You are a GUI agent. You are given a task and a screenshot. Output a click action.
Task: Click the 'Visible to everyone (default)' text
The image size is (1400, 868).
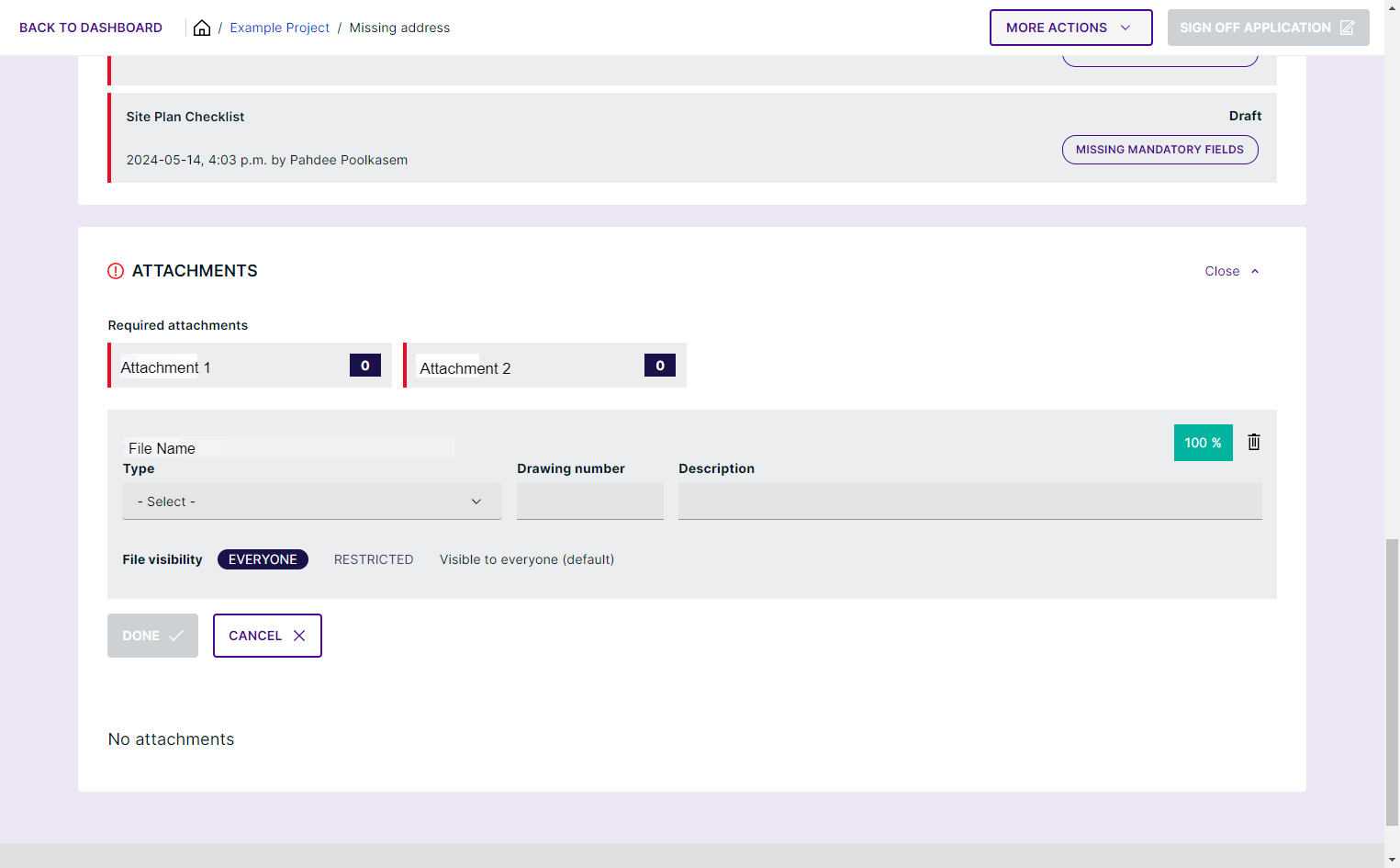527,559
